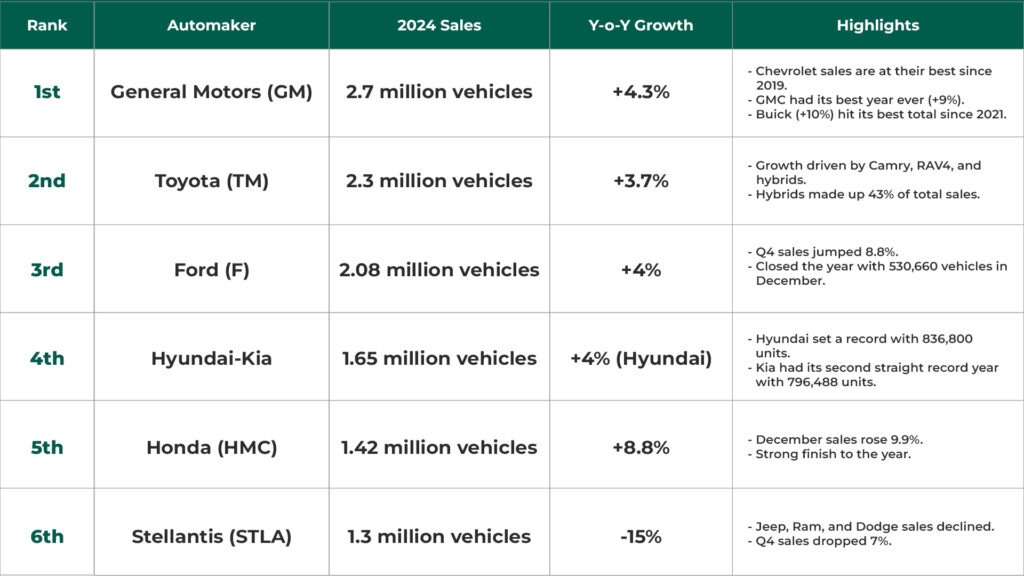Click the -15% growth value for Stellantis
This screenshot has width=1024, height=576.
[641, 535]
